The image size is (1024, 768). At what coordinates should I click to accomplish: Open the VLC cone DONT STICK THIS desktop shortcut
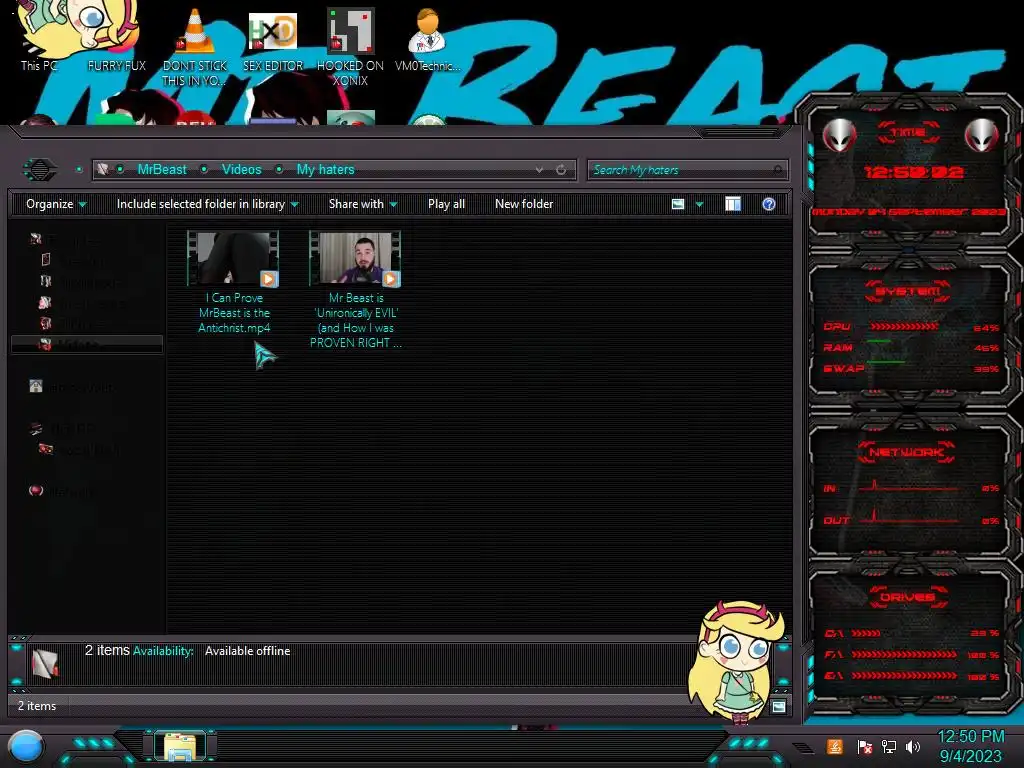(195, 47)
